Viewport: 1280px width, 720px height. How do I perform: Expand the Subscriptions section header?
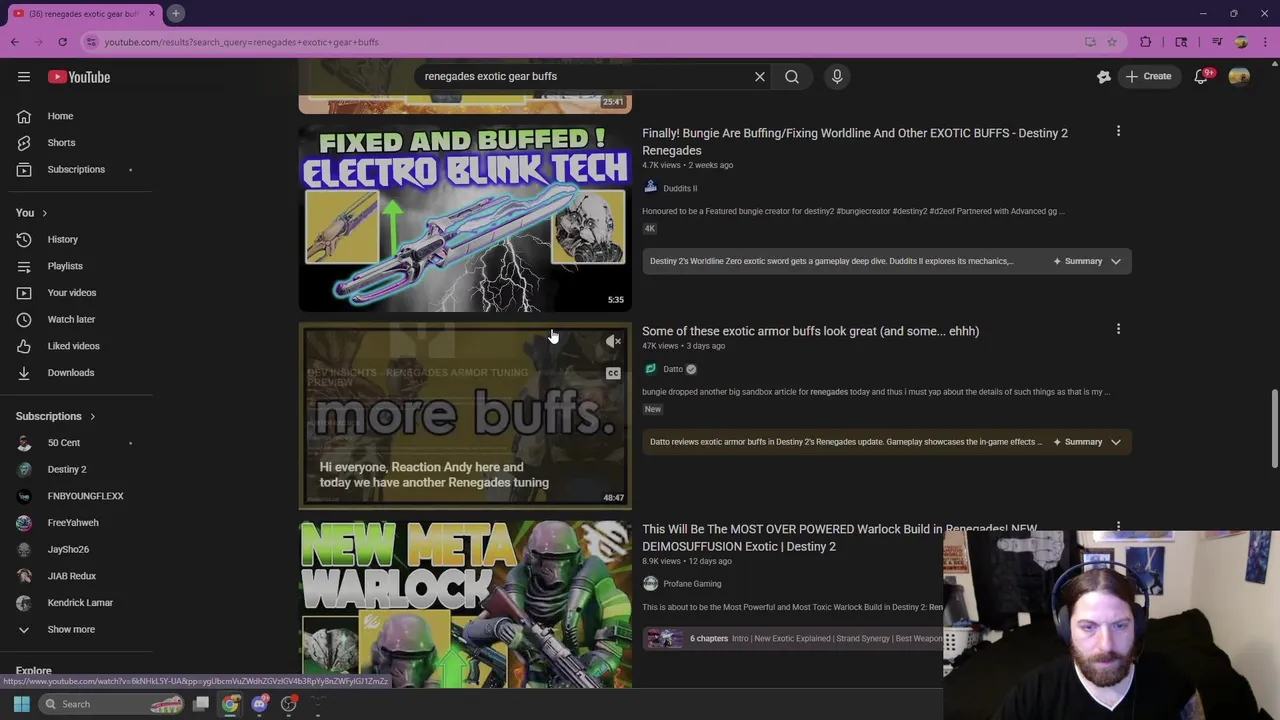pyautogui.click(x=55, y=416)
